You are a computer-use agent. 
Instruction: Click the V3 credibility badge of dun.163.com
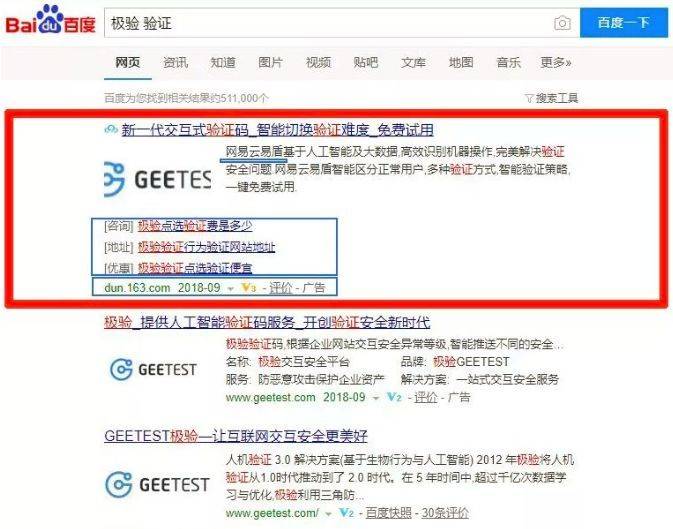[x=249, y=287]
